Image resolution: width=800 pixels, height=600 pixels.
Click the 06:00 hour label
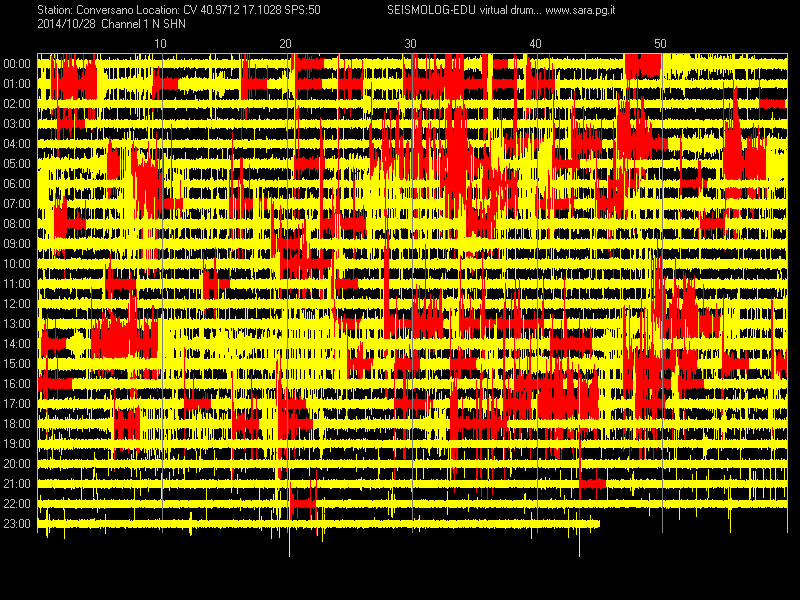[x=17, y=184]
